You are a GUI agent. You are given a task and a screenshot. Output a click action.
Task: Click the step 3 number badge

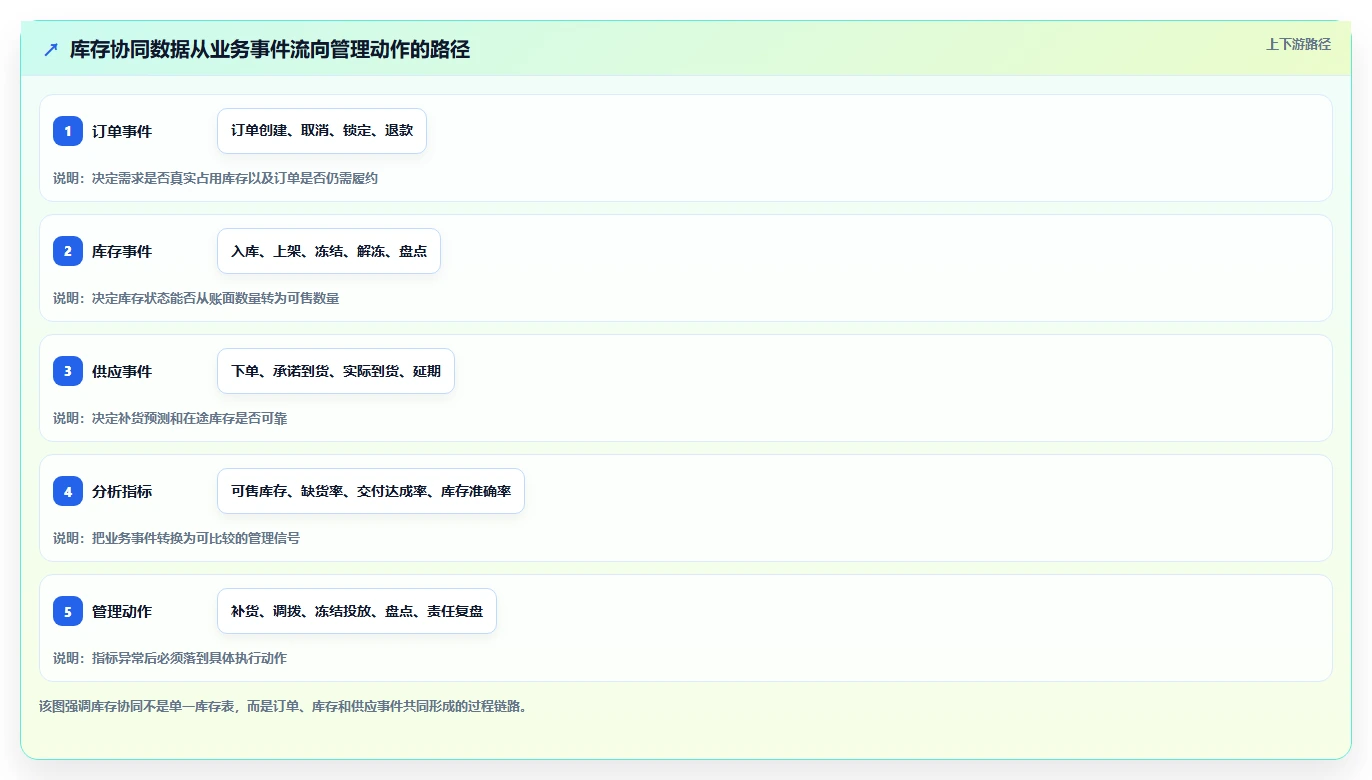click(68, 371)
